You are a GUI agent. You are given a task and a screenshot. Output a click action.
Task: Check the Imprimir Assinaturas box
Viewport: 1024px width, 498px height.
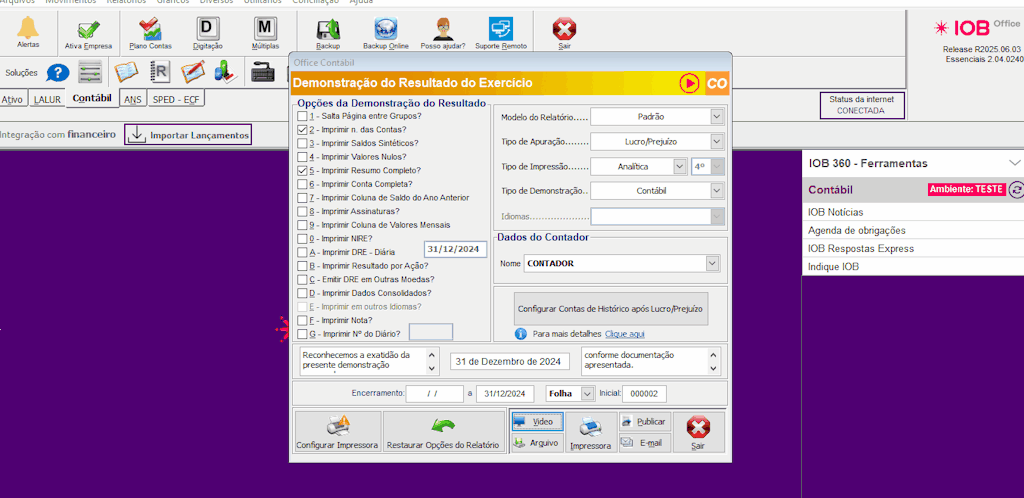(302, 212)
